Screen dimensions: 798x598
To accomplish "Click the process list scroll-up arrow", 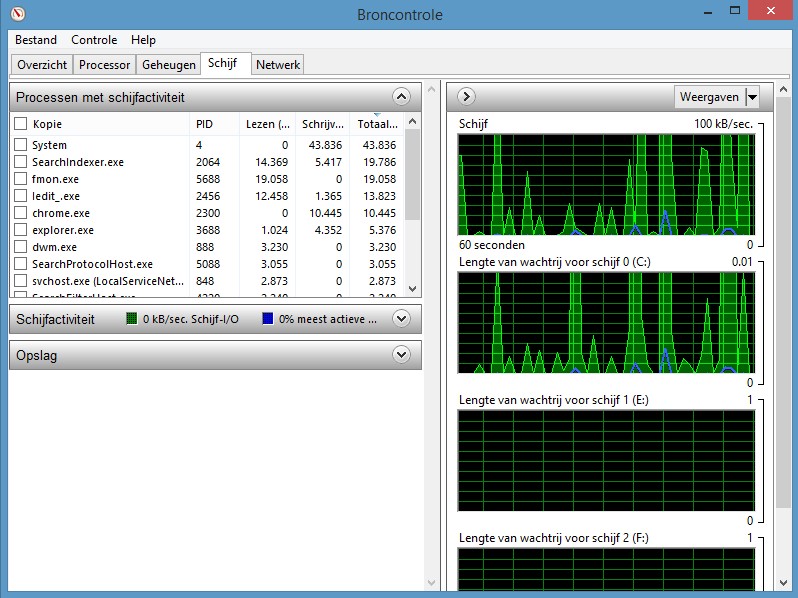I will [x=413, y=121].
